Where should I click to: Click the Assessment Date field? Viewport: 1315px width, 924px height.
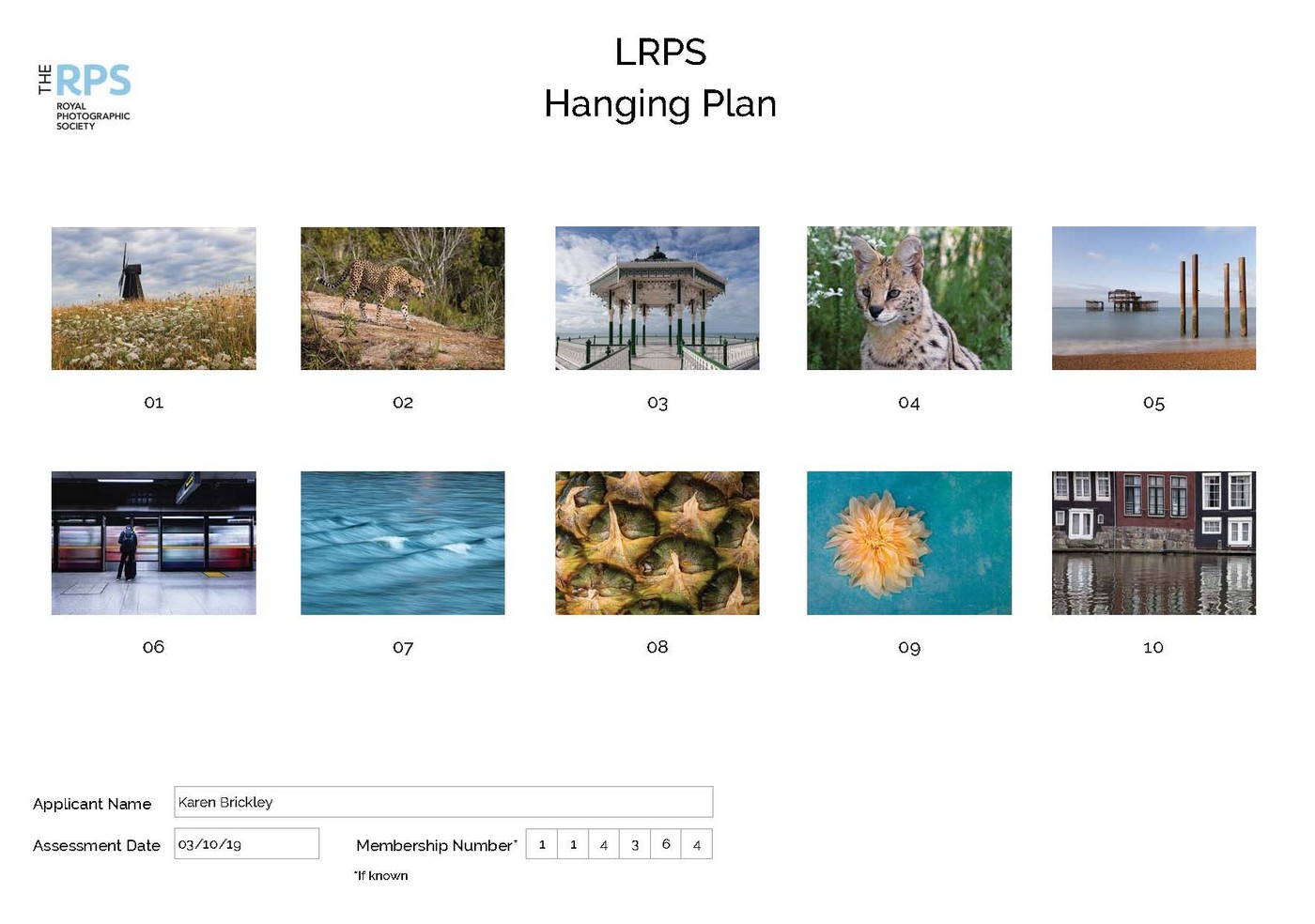tap(246, 843)
